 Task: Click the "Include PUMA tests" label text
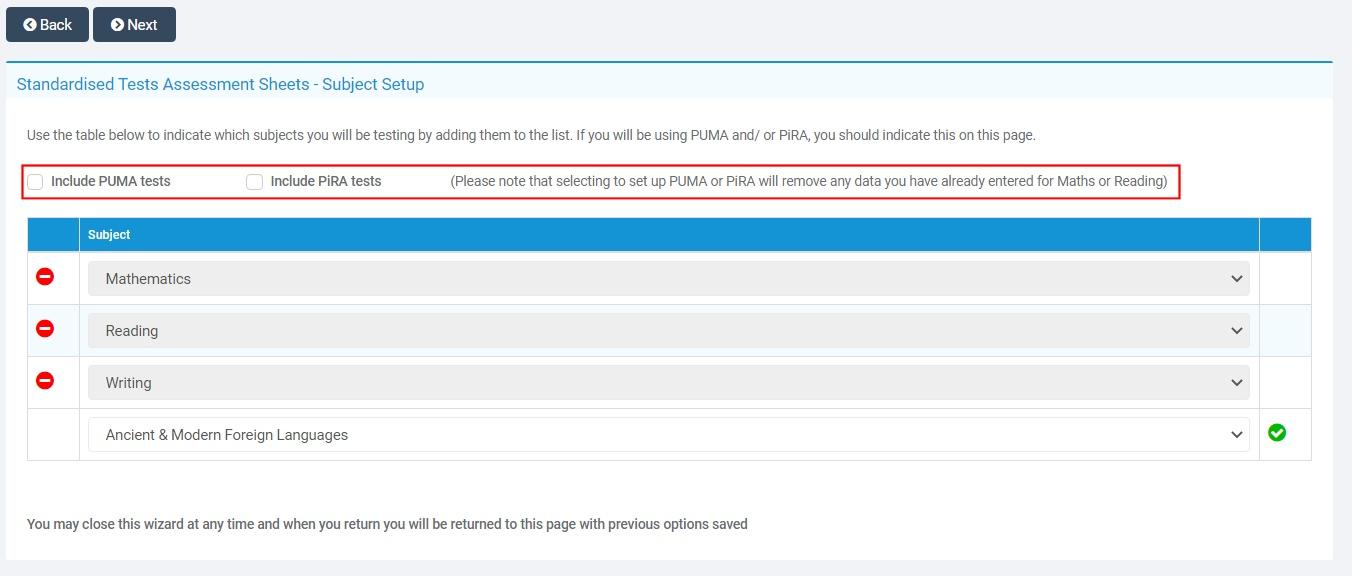point(111,182)
